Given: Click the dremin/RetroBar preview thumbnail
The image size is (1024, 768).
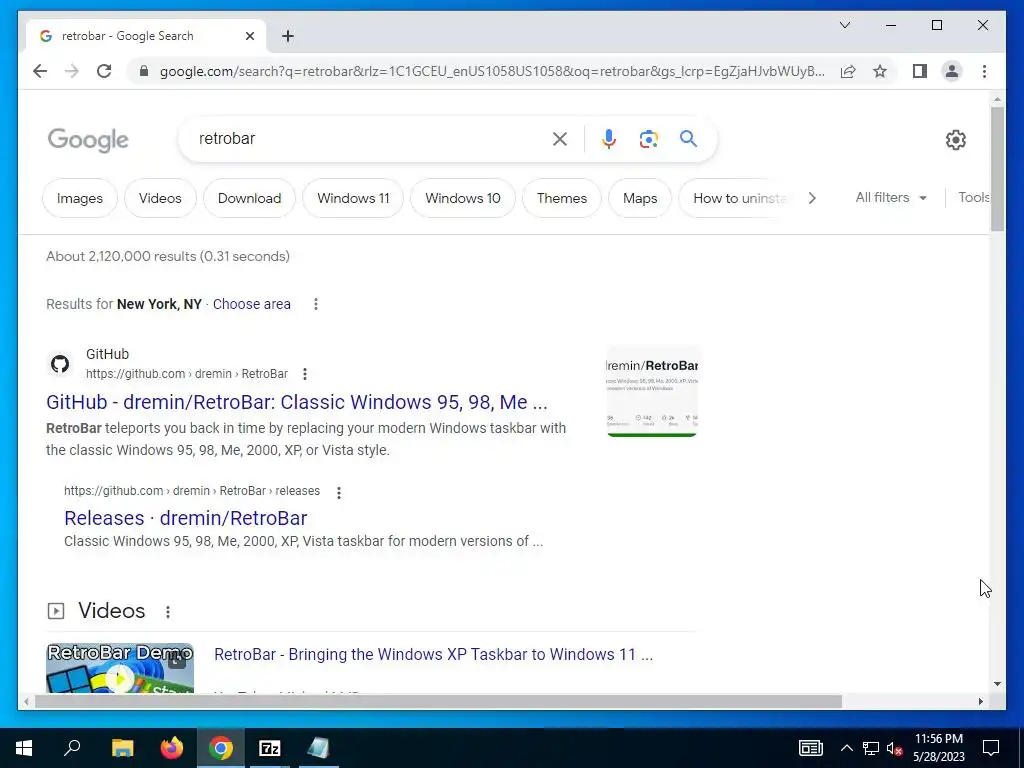Looking at the screenshot, I should [x=652, y=392].
